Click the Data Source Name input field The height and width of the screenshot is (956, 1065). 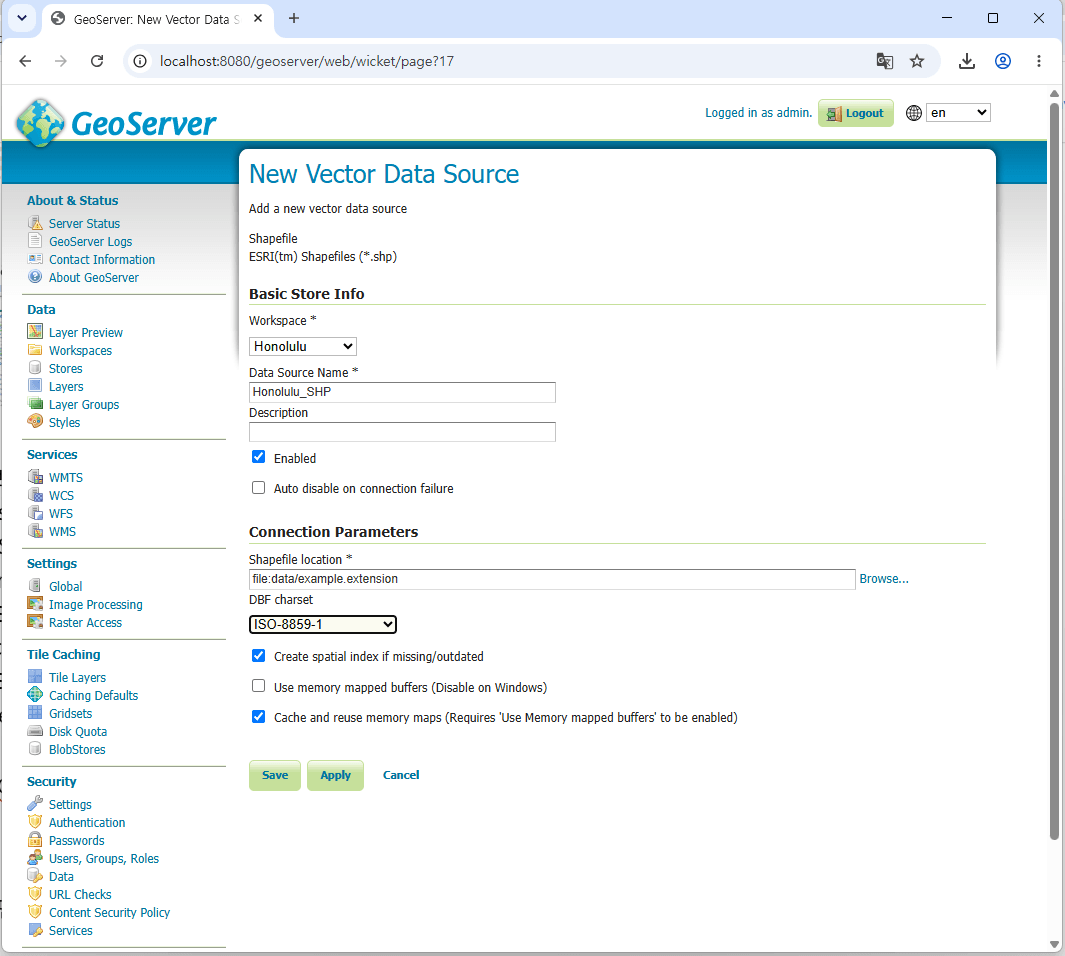click(x=402, y=392)
